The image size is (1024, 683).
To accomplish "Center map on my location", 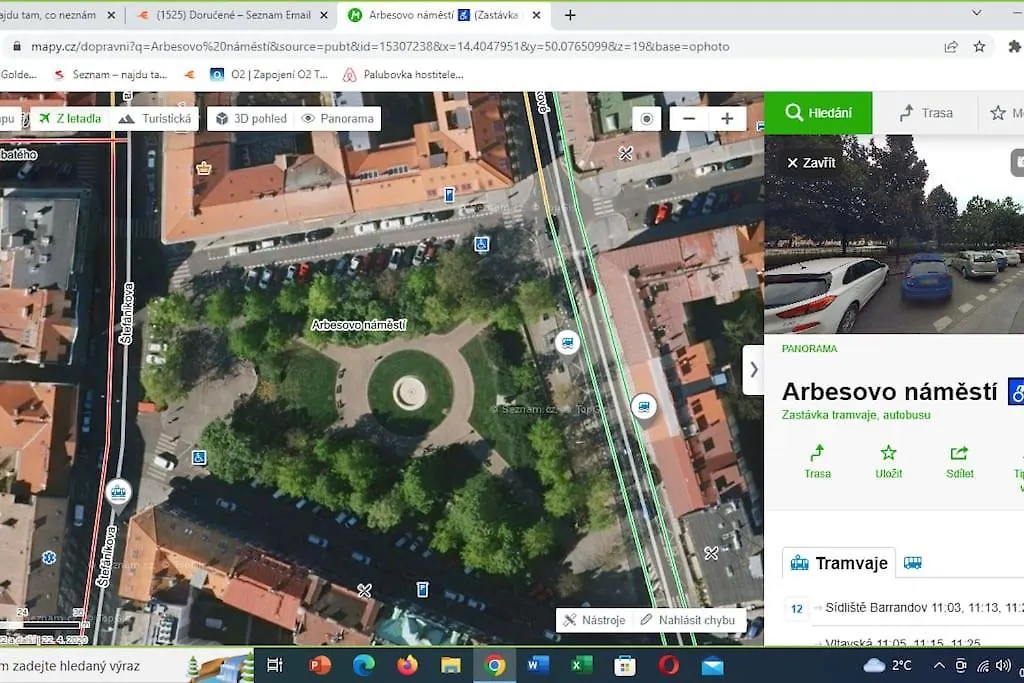I will click(x=647, y=118).
